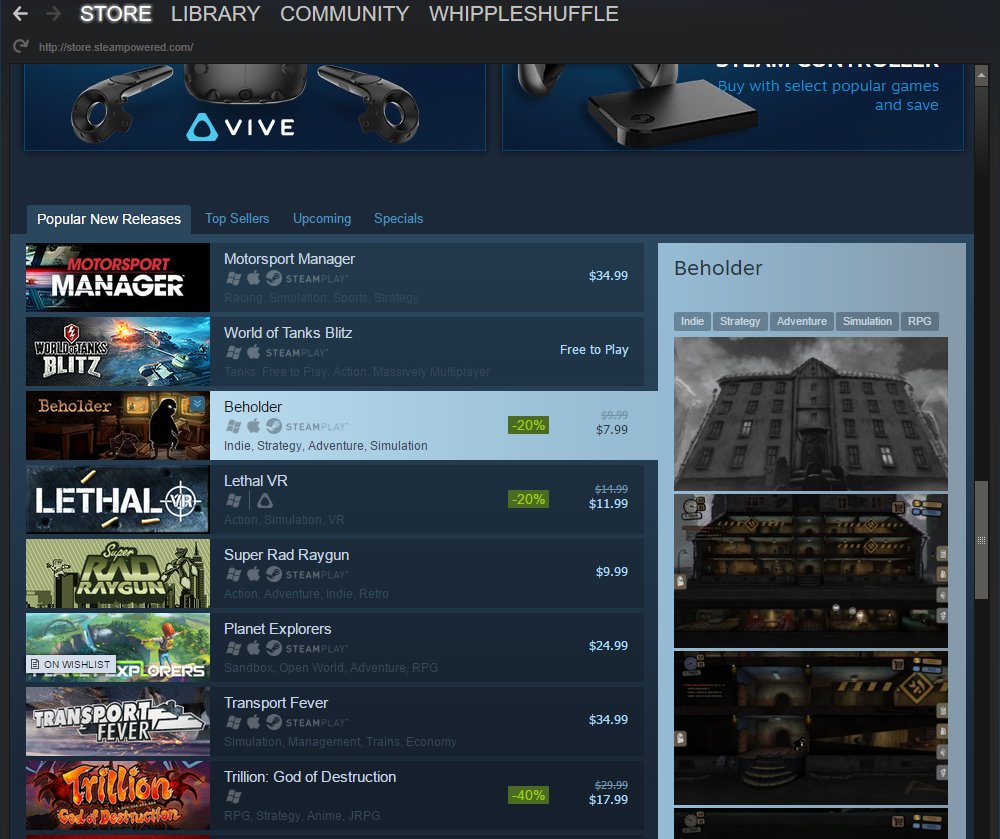Open the HTC Vive promotional banner
The width and height of the screenshot is (1000, 839).
point(254,106)
